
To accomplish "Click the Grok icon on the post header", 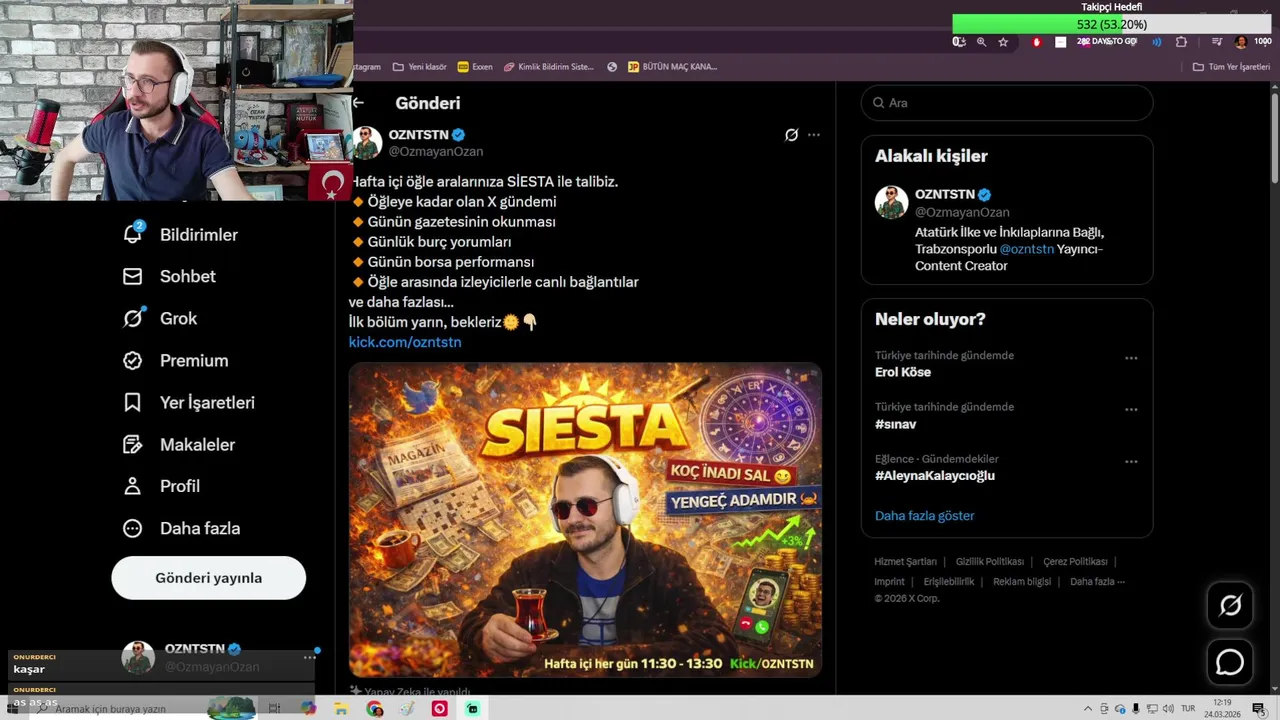I will pyautogui.click(x=791, y=134).
